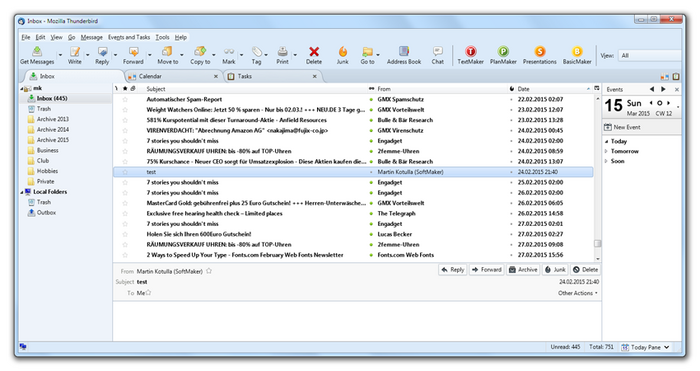Click the tasks shortcut icon right of tabs
This screenshot has height=371, width=700.
(x=676, y=77)
